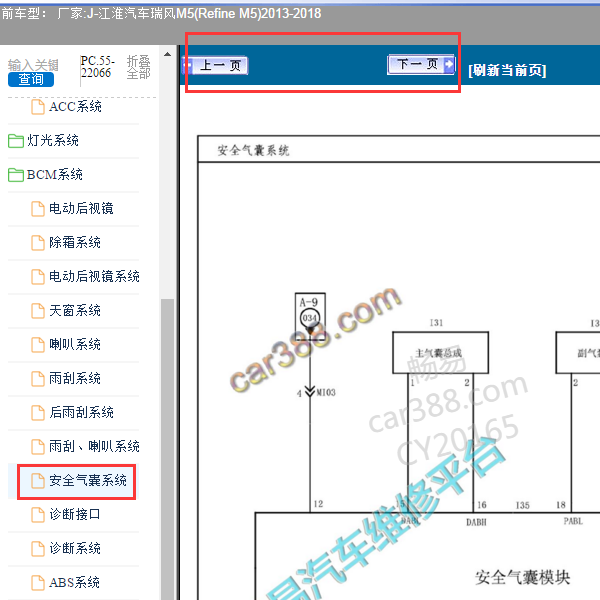This screenshot has height=600, width=600.
Task: Click the MI03 connector label
Action: point(326,392)
